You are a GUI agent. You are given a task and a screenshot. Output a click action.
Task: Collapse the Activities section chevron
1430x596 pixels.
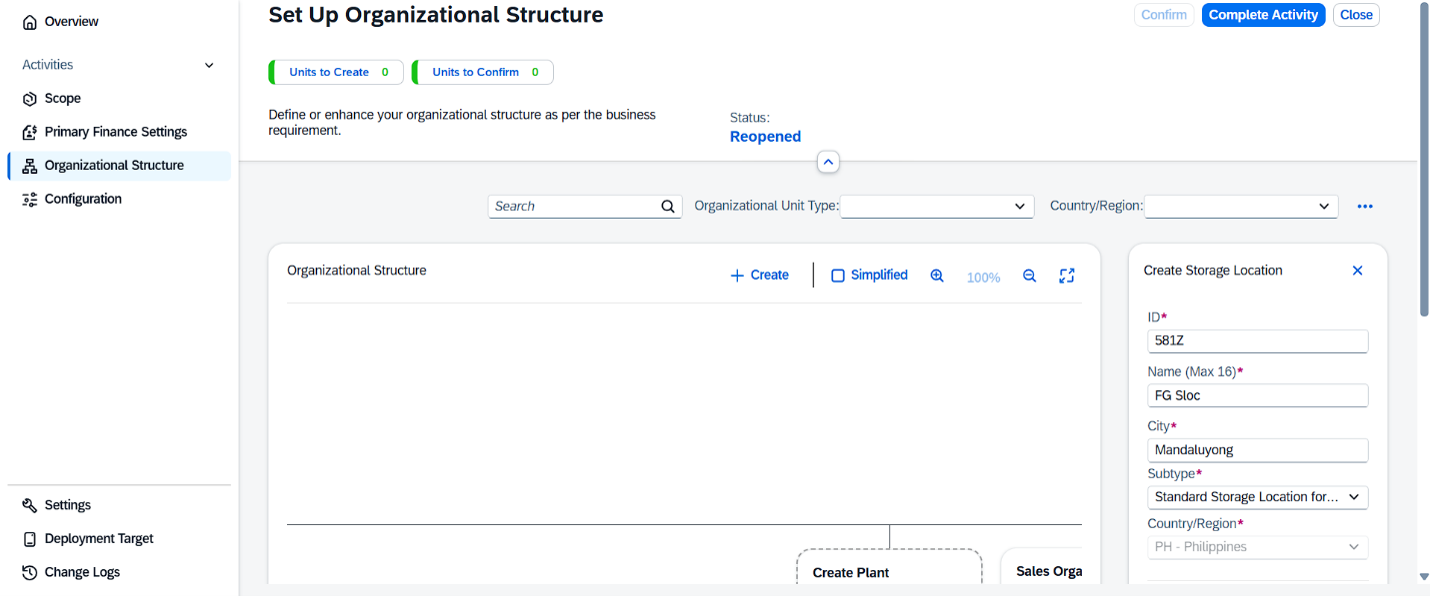[209, 65]
